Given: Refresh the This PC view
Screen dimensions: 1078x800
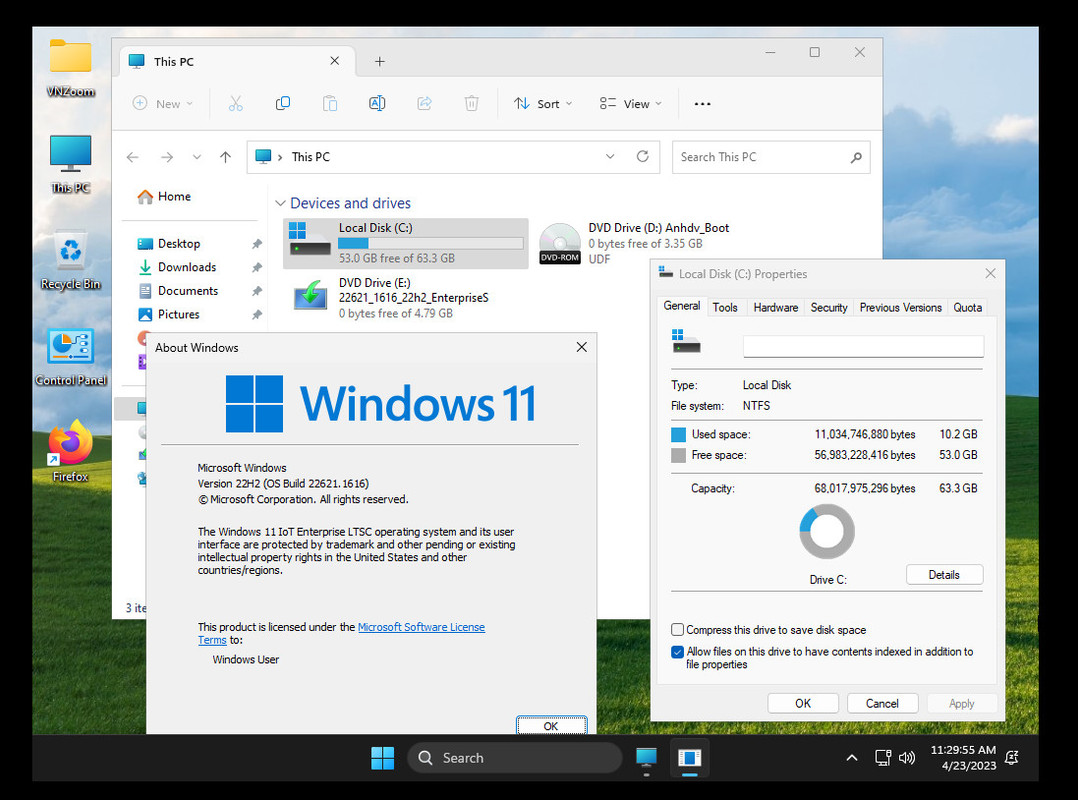Looking at the screenshot, I should (643, 157).
